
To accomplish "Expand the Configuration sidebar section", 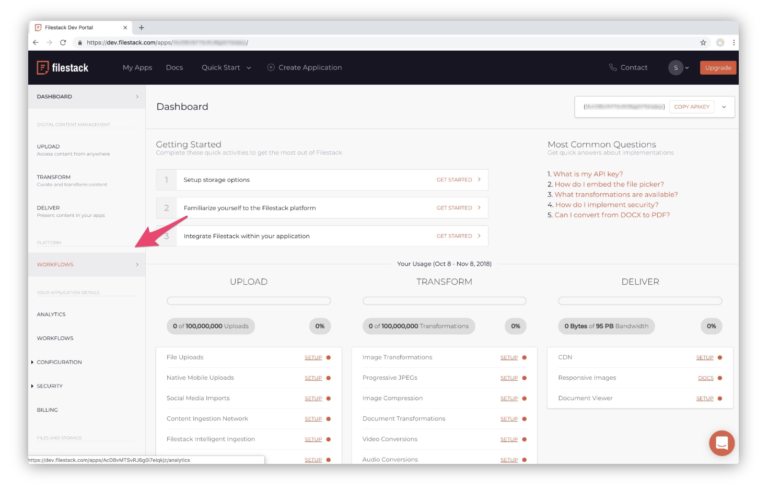I will pyautogui.click(x=59, y=362).
